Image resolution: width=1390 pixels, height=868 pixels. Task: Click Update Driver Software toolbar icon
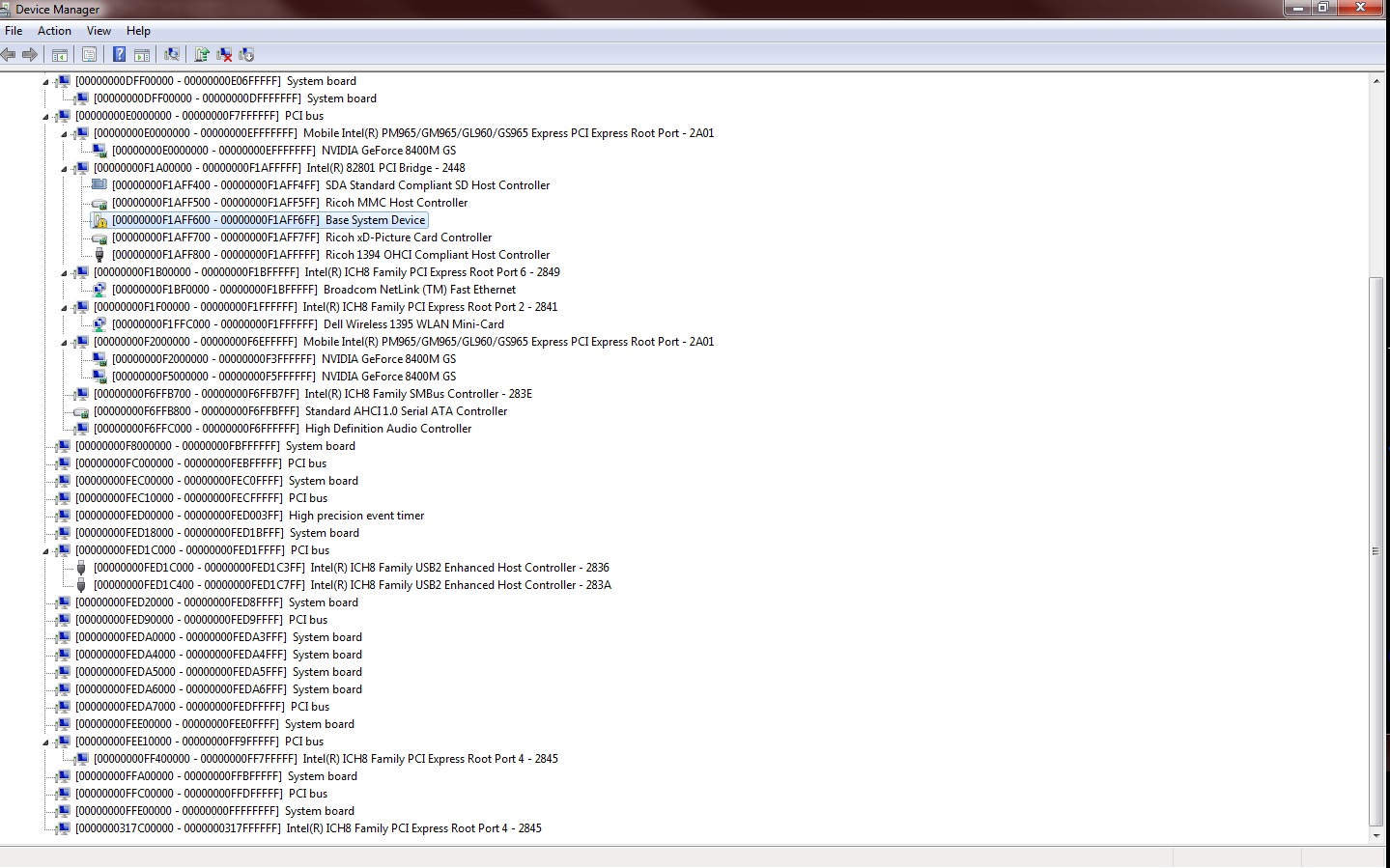click(x=202, y=55)
